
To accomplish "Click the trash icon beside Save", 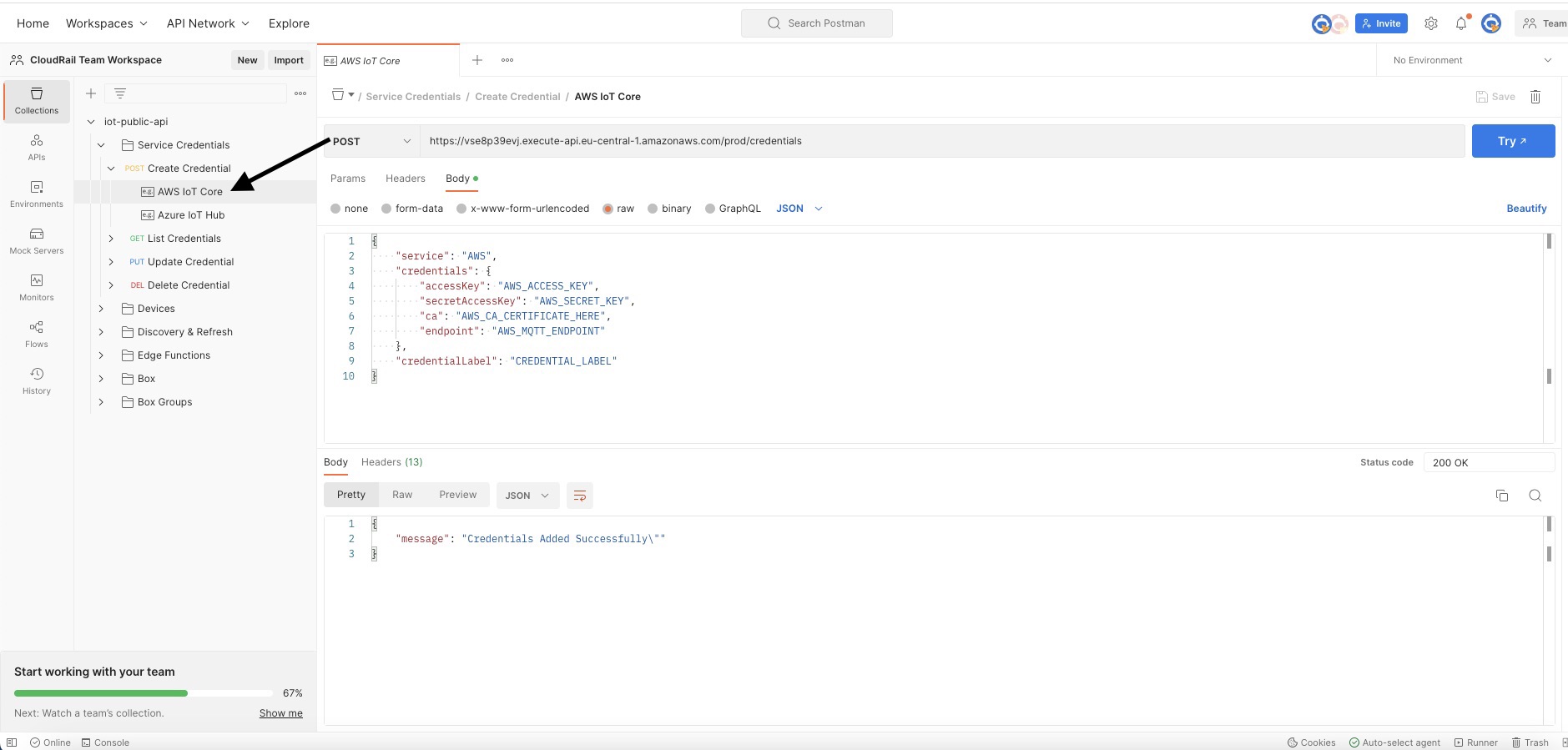I will coord(1535,97).
